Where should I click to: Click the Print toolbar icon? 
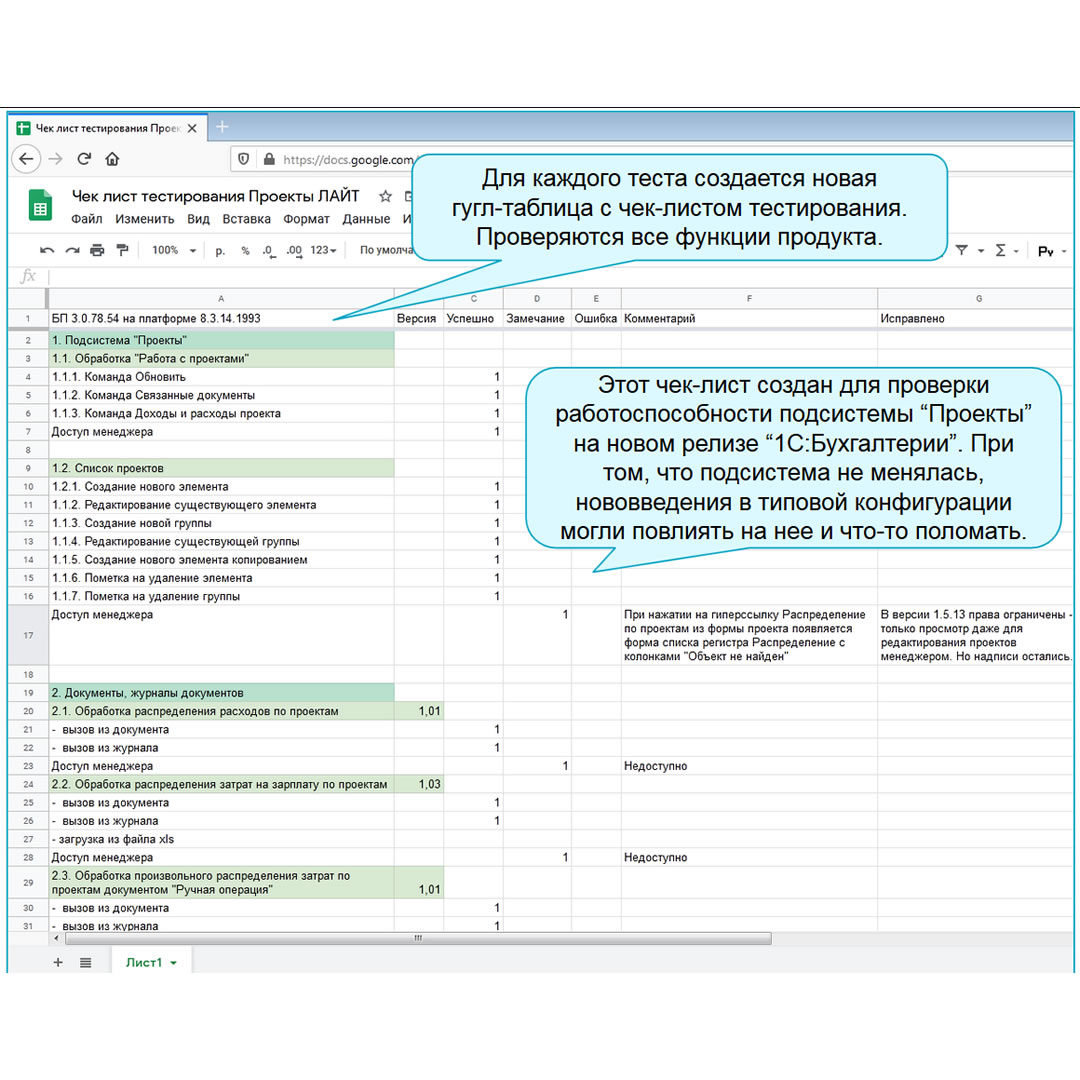(x=97, y=250)
